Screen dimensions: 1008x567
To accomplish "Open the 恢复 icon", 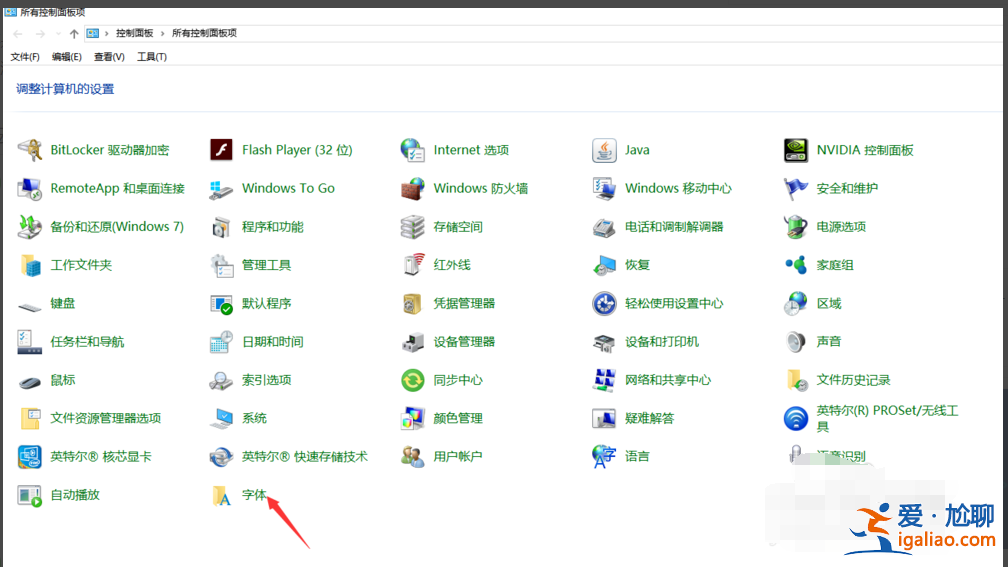I will click(x=604, y=265).
